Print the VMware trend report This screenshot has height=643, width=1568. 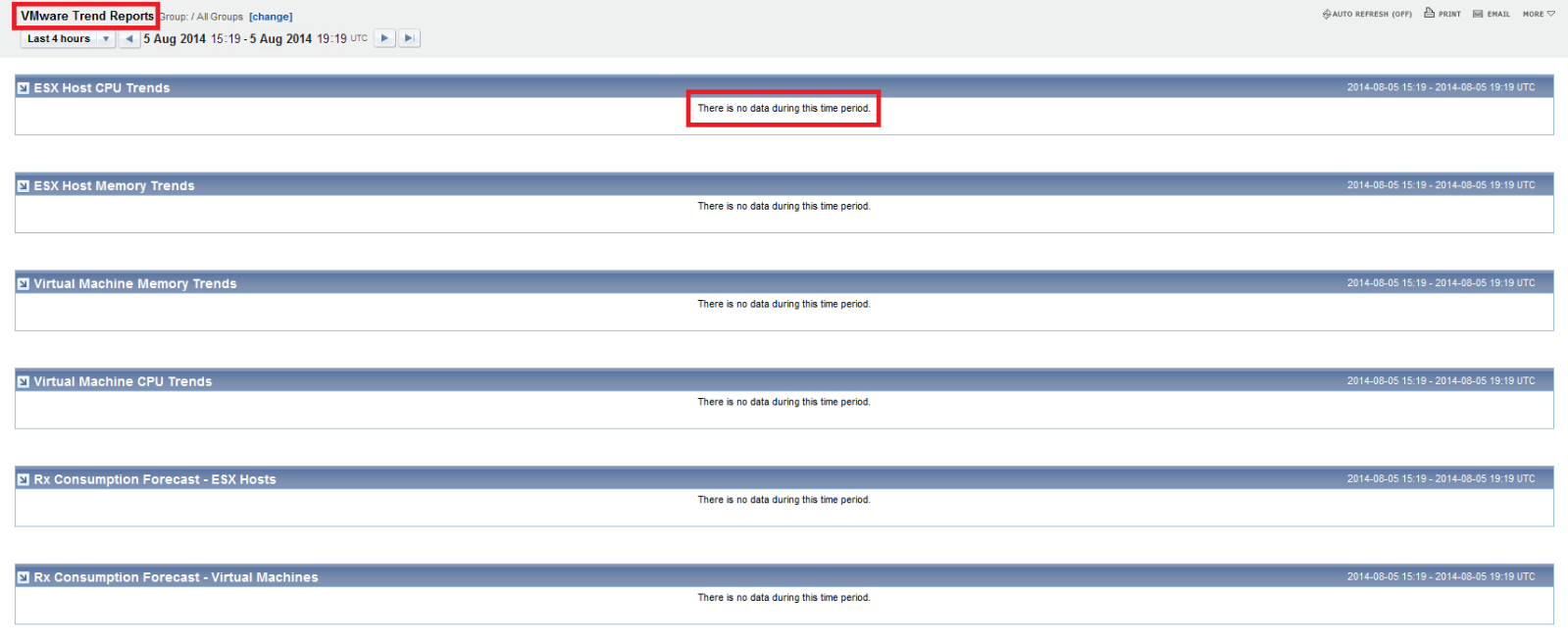click(1442, 14)
